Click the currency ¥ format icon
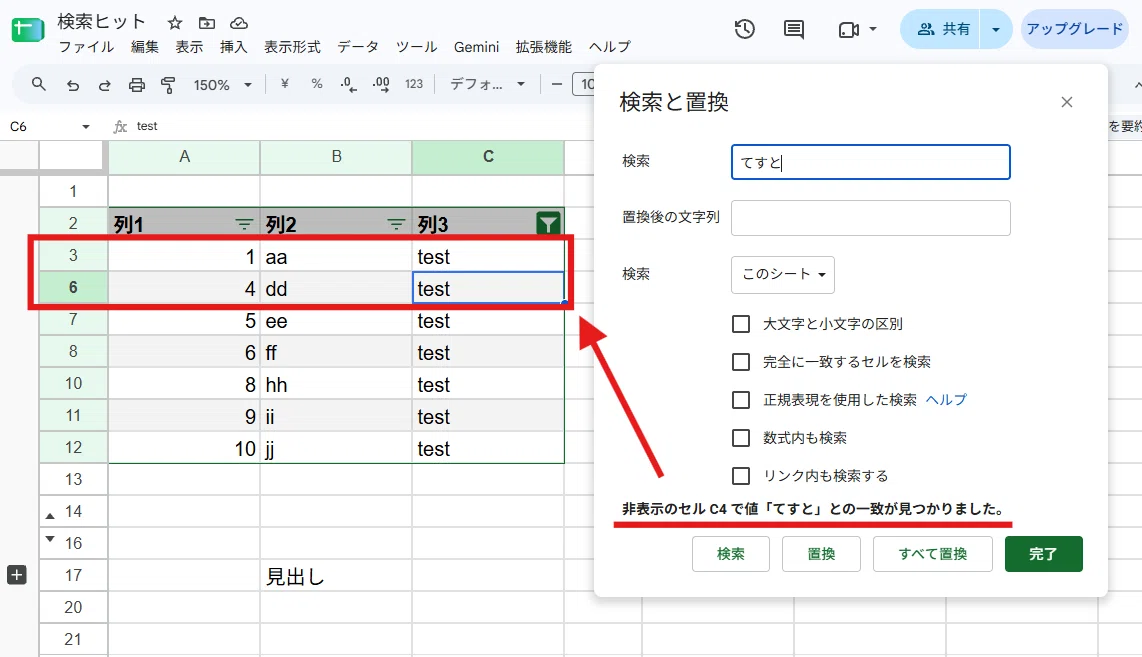Viewport: 1142px width, 657px height. tap(284, 84)
